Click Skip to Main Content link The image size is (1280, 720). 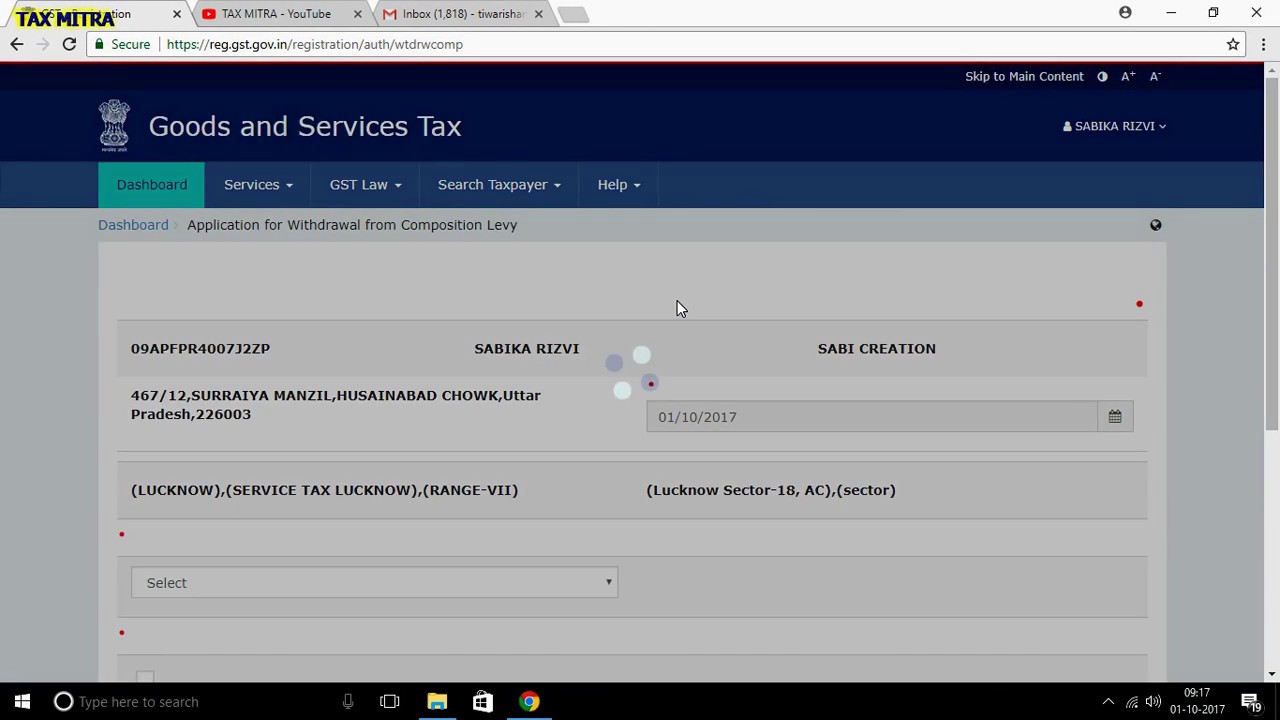click(1024, 76)
